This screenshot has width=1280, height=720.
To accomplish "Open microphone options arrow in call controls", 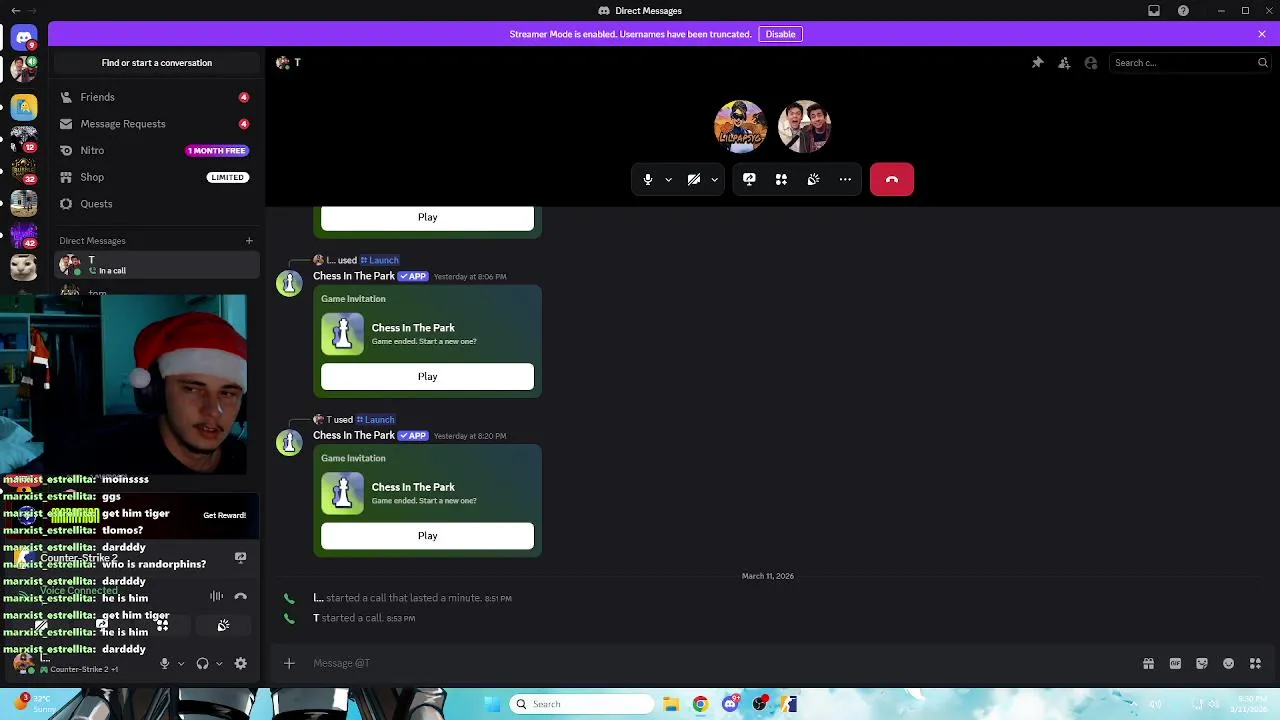I will point(668,180).
